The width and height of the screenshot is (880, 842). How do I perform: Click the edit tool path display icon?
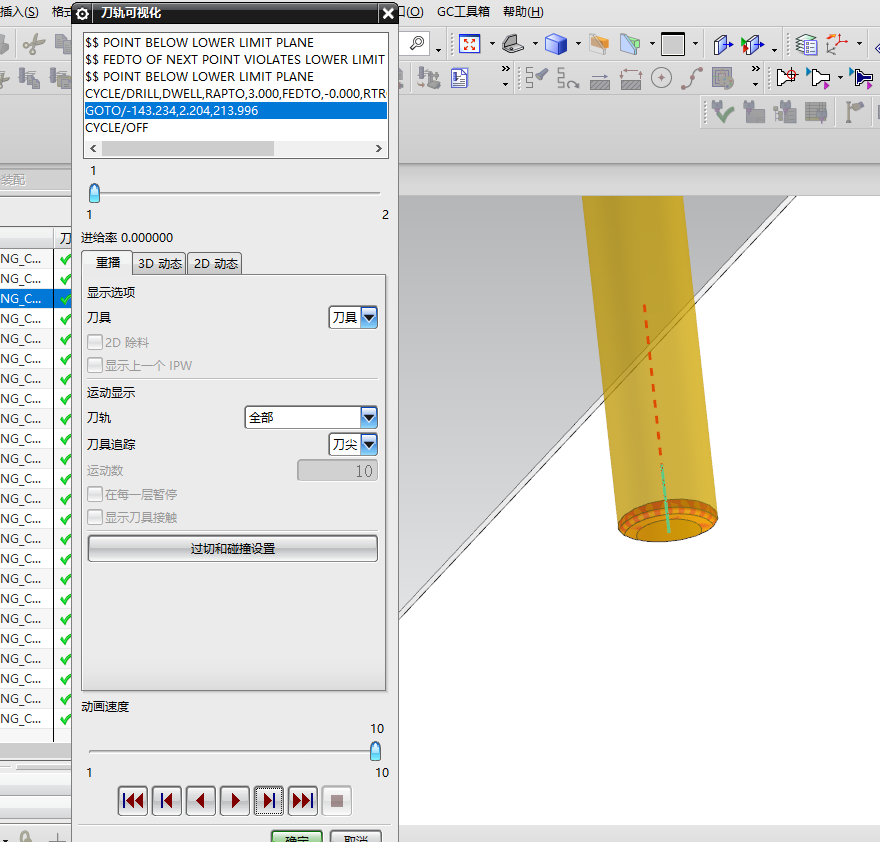[537, 78]
